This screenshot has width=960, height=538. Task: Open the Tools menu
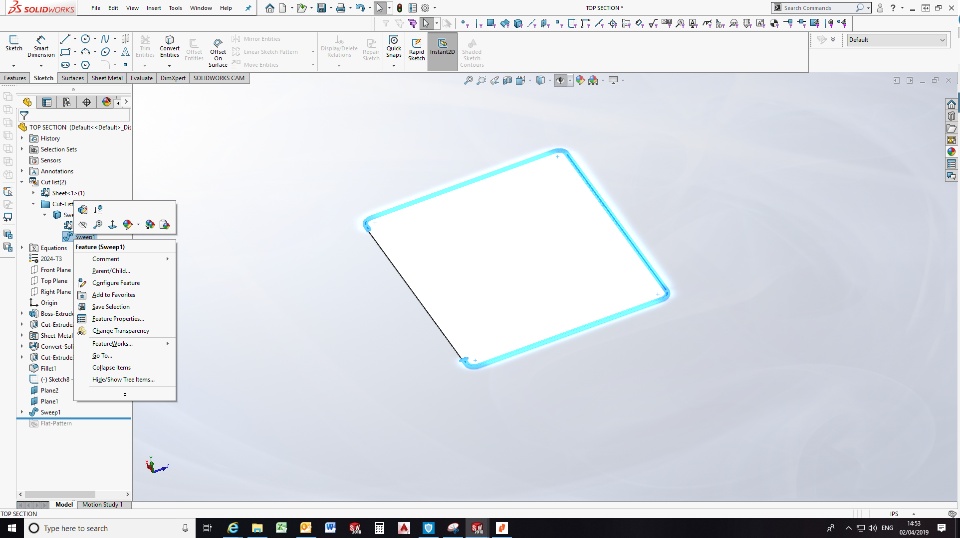[176, 8]
